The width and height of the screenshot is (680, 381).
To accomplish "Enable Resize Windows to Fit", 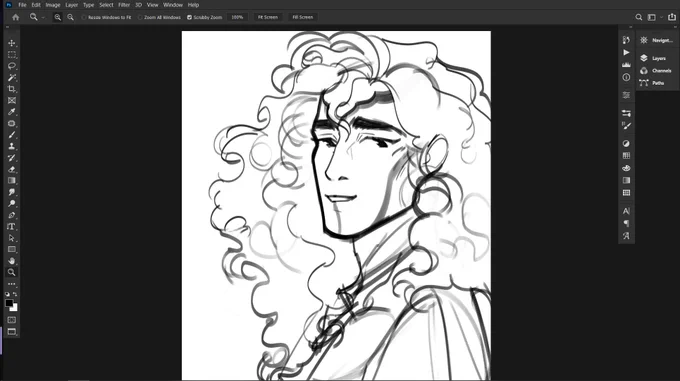I will (106, 17).
